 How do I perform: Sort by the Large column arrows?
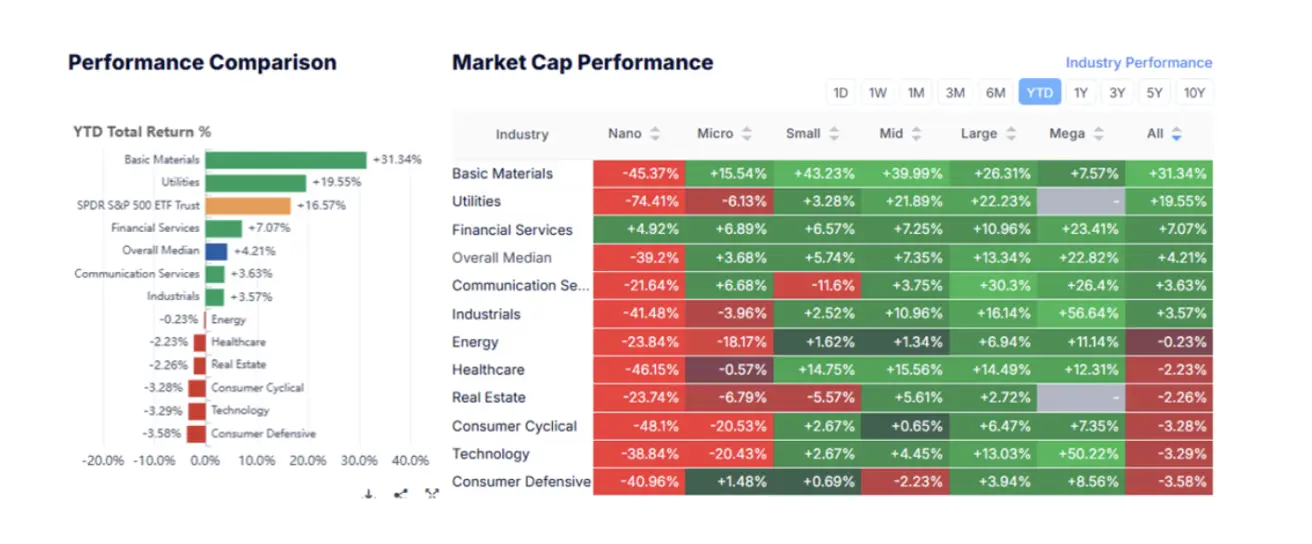pyautogui.click(x=1011, y=134)
